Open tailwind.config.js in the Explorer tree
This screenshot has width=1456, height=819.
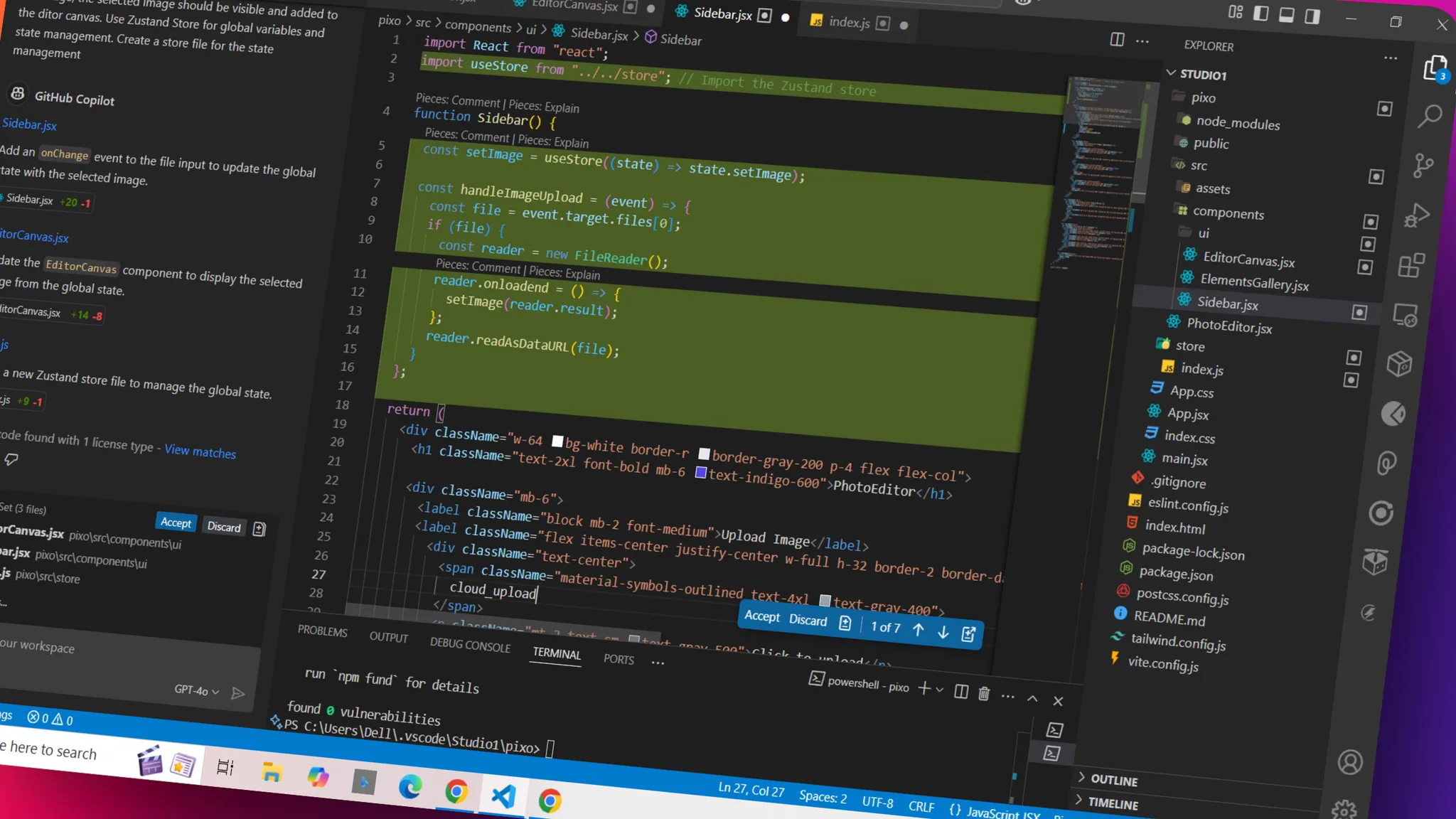coord(1177,643)
